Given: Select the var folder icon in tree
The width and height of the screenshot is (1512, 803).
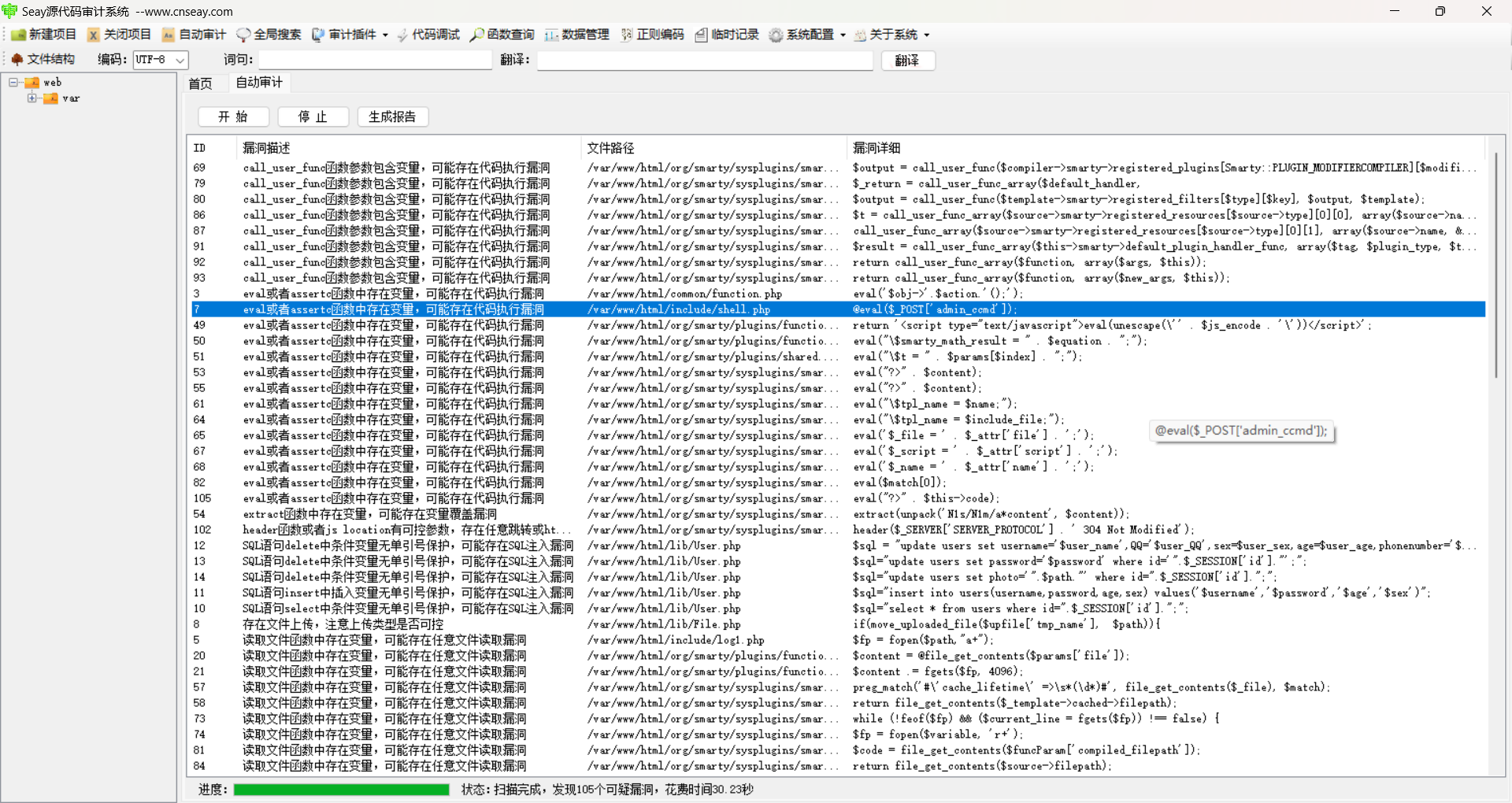Looking at the screenshot, I should 50,98.
